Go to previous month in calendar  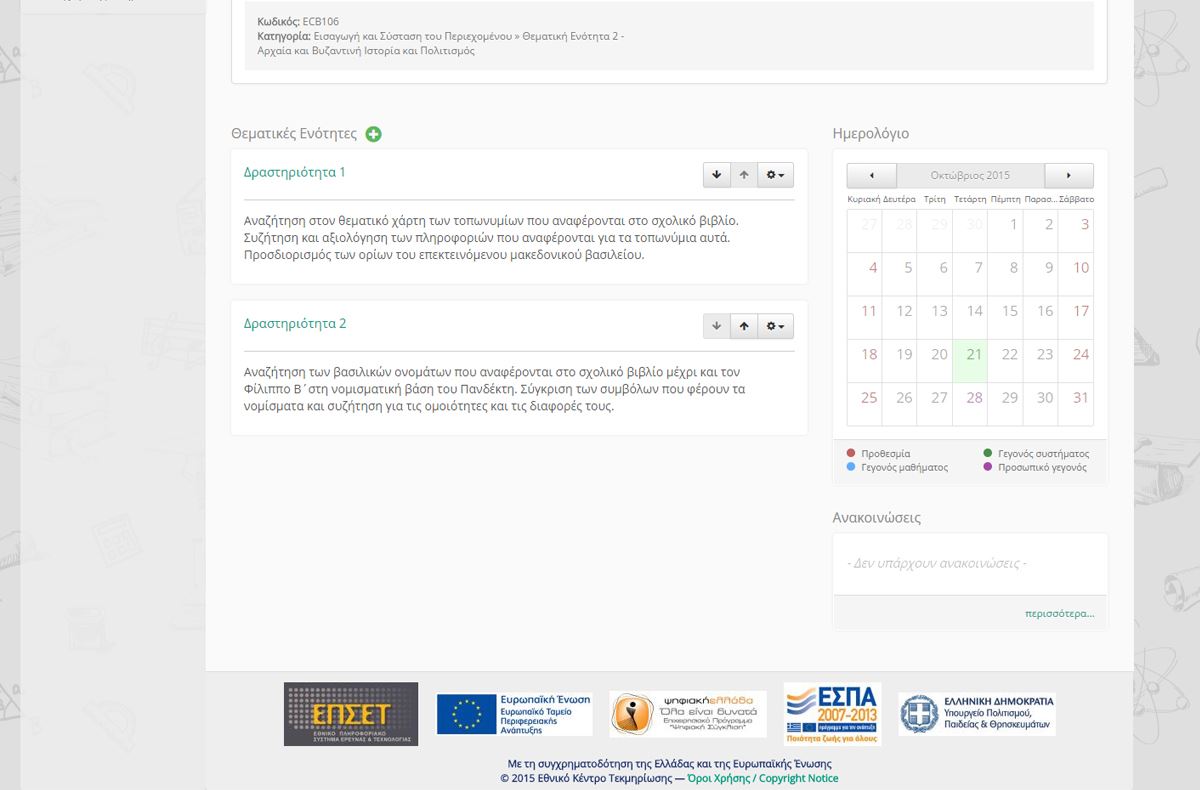pyautogui.click(x=871, y=176)
